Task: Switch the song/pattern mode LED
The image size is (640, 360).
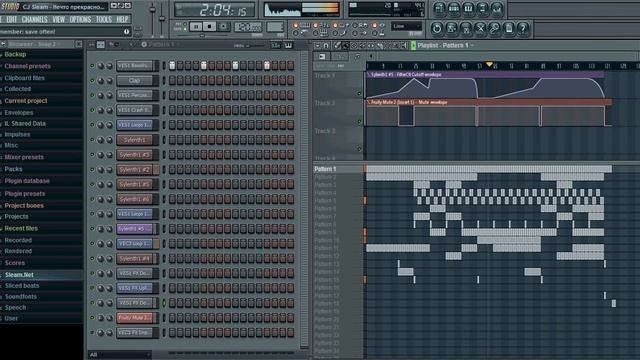Action: pos(185,27)
